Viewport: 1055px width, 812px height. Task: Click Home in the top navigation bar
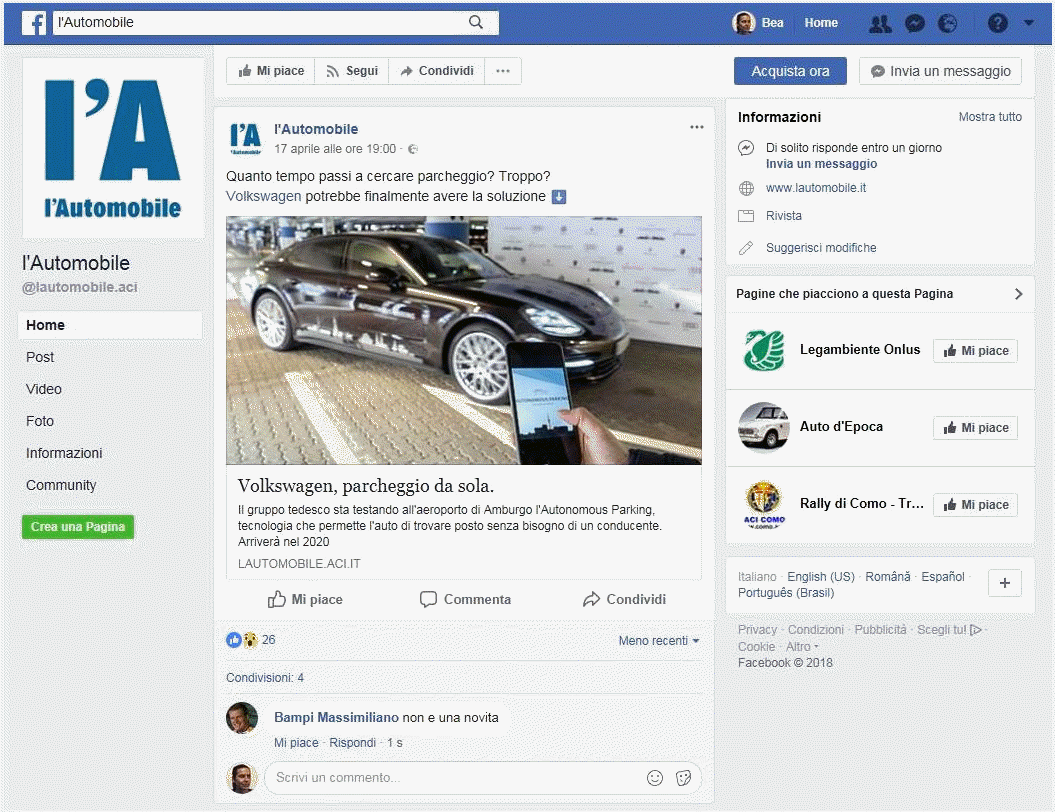coord(821,23)
